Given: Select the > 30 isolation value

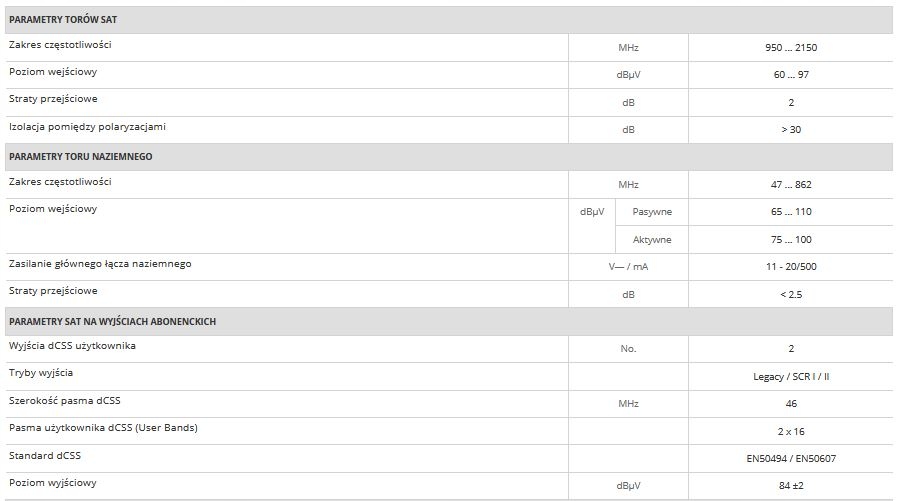Looking at the screenshot, I should click(x=790, y=129).
